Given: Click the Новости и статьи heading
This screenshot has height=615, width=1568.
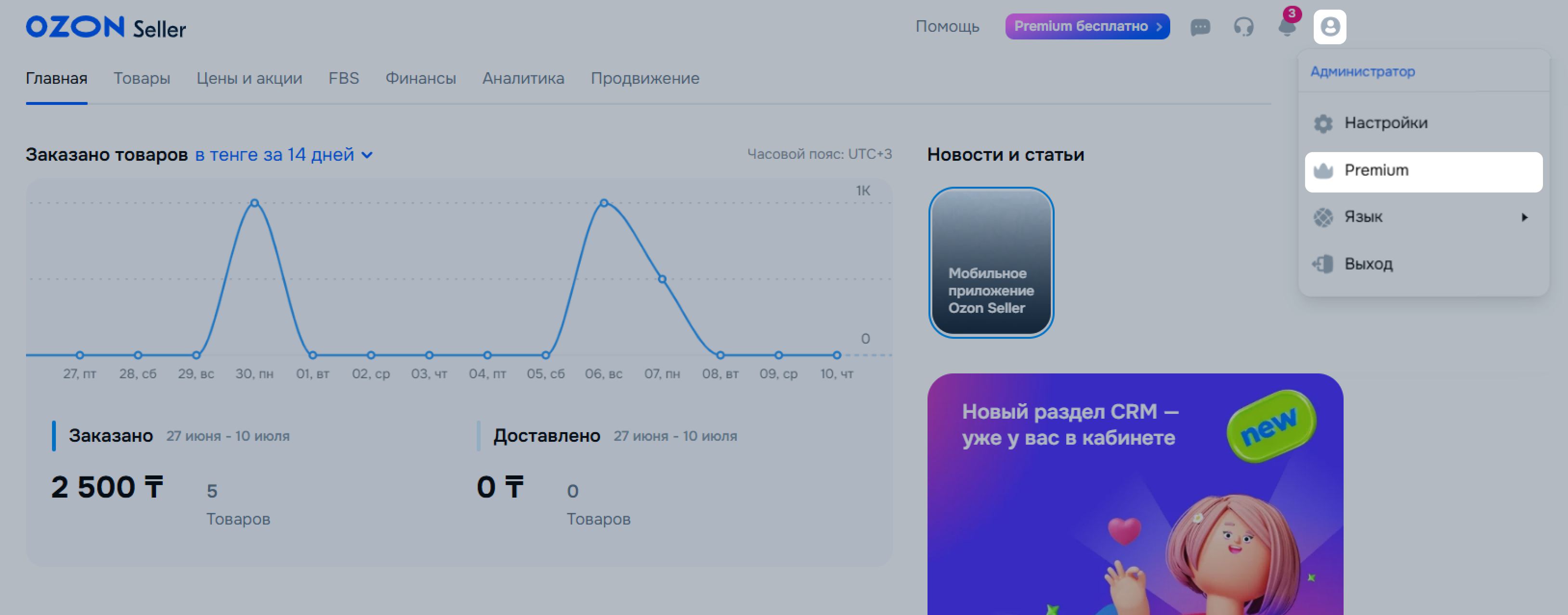Looking at the screenshot, I should point(1006,155).
